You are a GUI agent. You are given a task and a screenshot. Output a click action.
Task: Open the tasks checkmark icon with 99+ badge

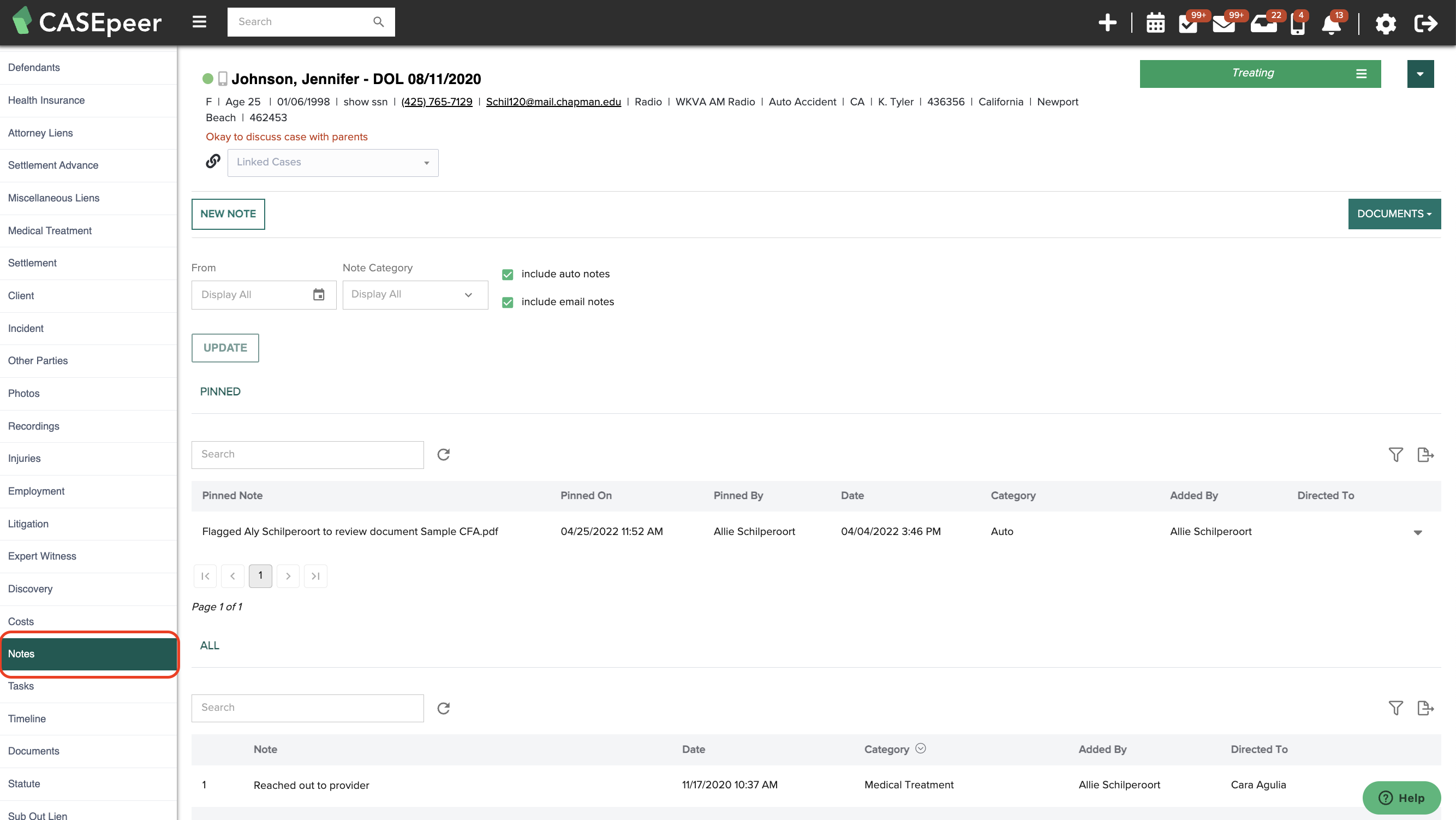coord(1188,23)
